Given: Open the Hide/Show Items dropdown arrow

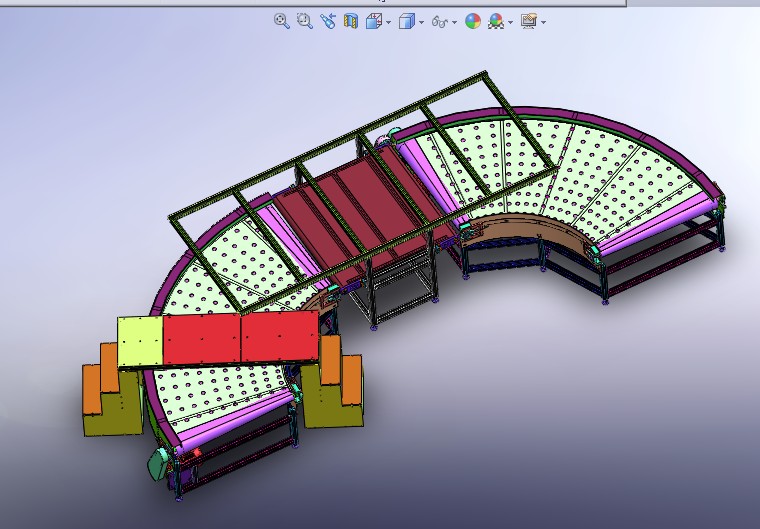Looking at the screenshot, I should point(454,22).
